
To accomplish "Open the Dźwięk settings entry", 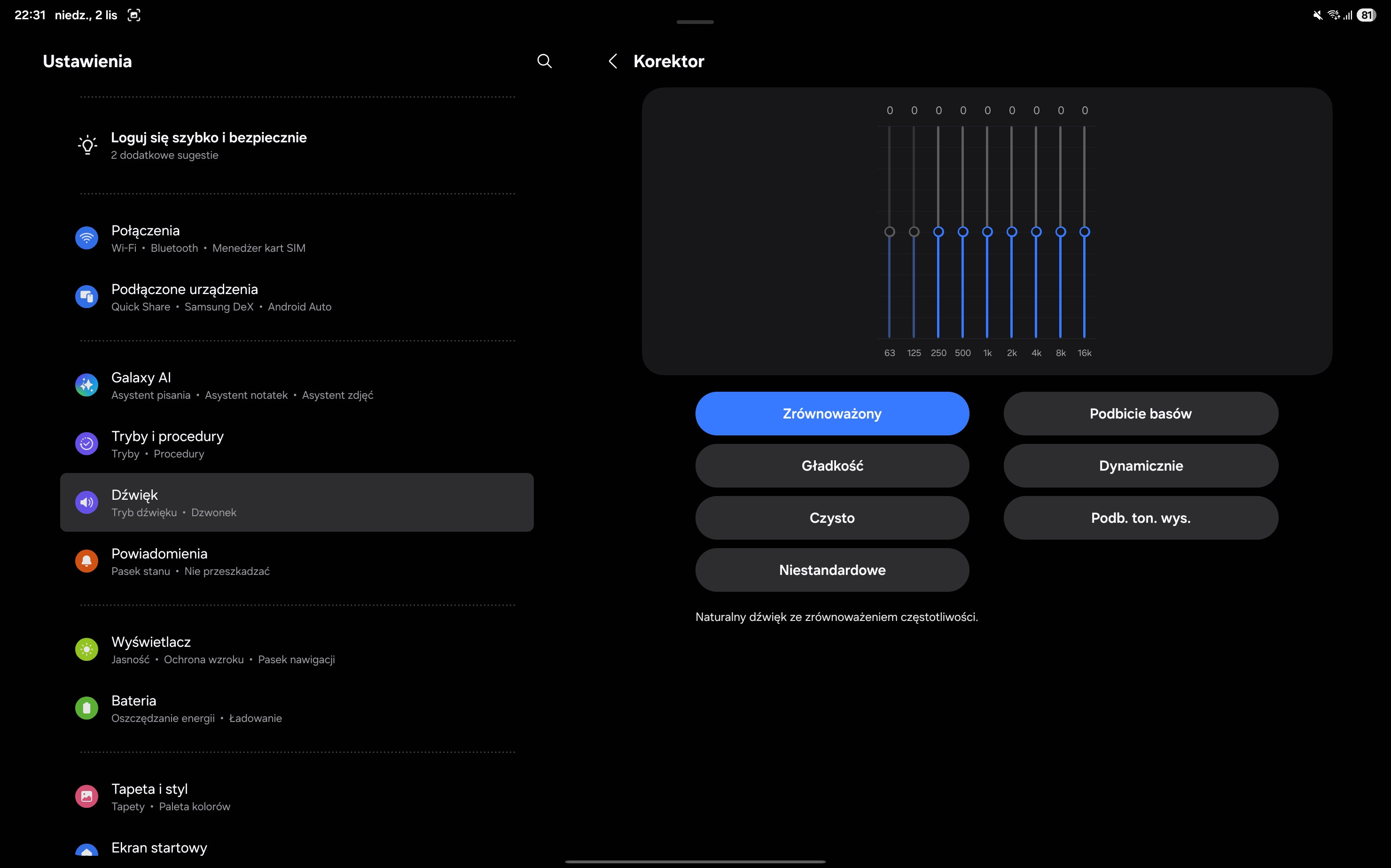I will coord(297,502).
